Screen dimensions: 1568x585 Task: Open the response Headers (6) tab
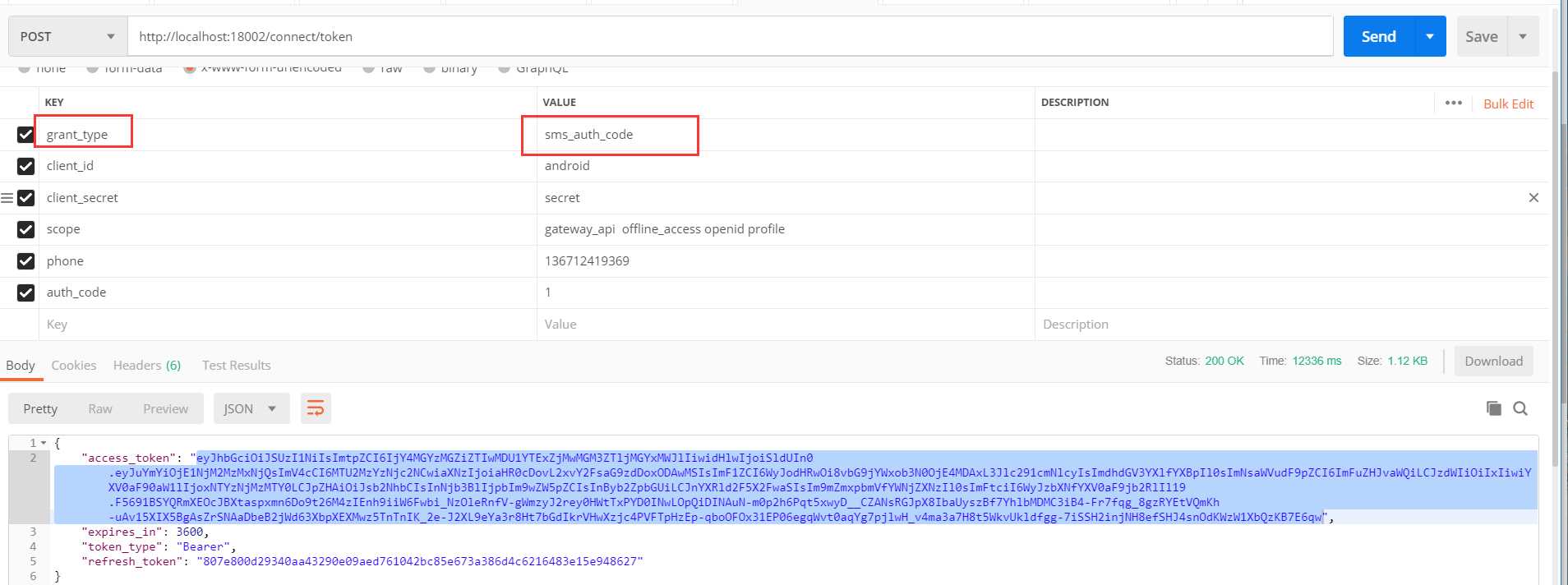point(147,365)
